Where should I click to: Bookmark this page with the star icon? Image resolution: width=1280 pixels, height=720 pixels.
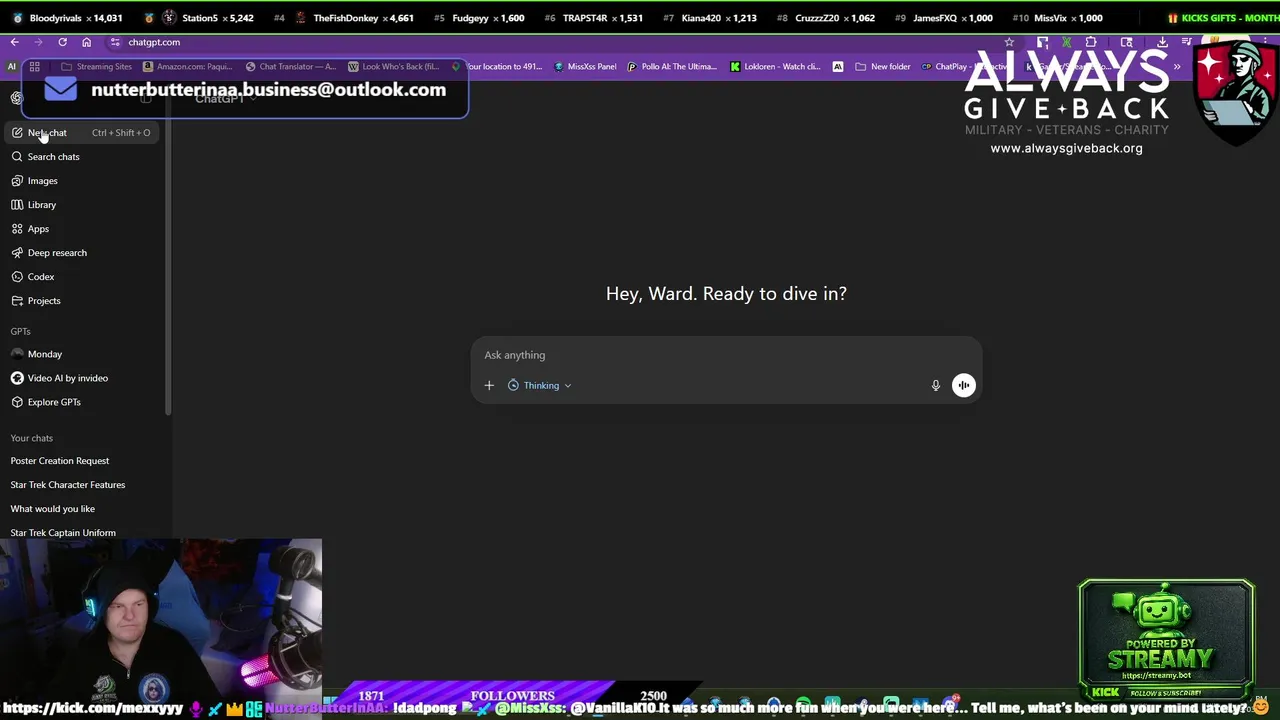[x=1009, y=42]
